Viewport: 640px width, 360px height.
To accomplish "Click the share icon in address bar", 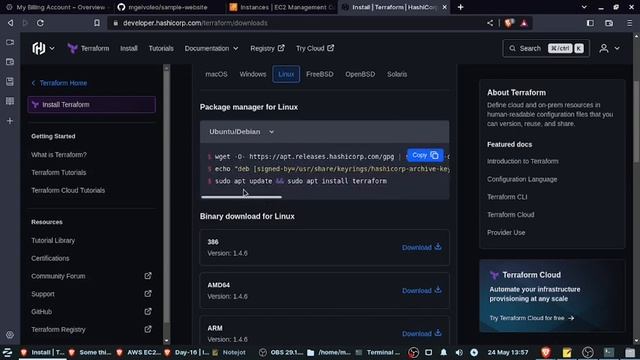I will (x=490, y=23).
